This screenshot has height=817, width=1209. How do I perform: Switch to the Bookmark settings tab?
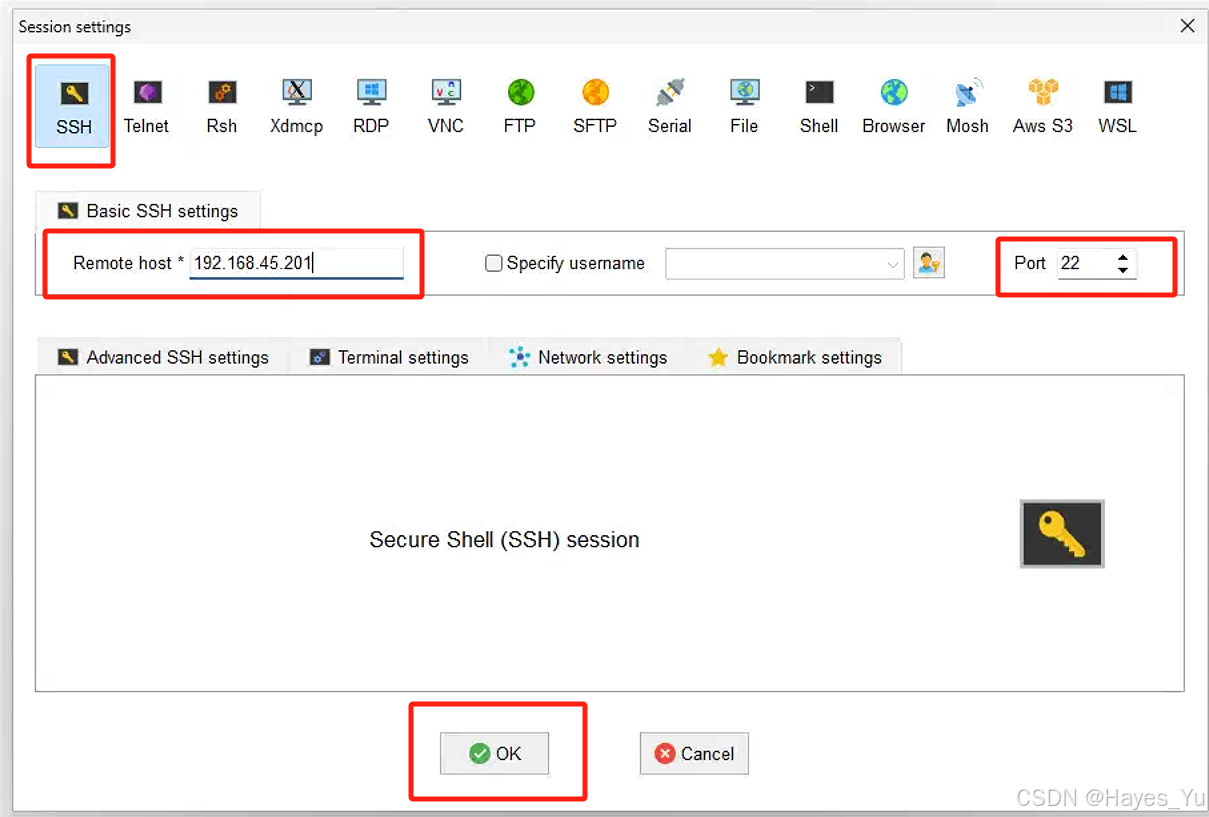[795, 357]
